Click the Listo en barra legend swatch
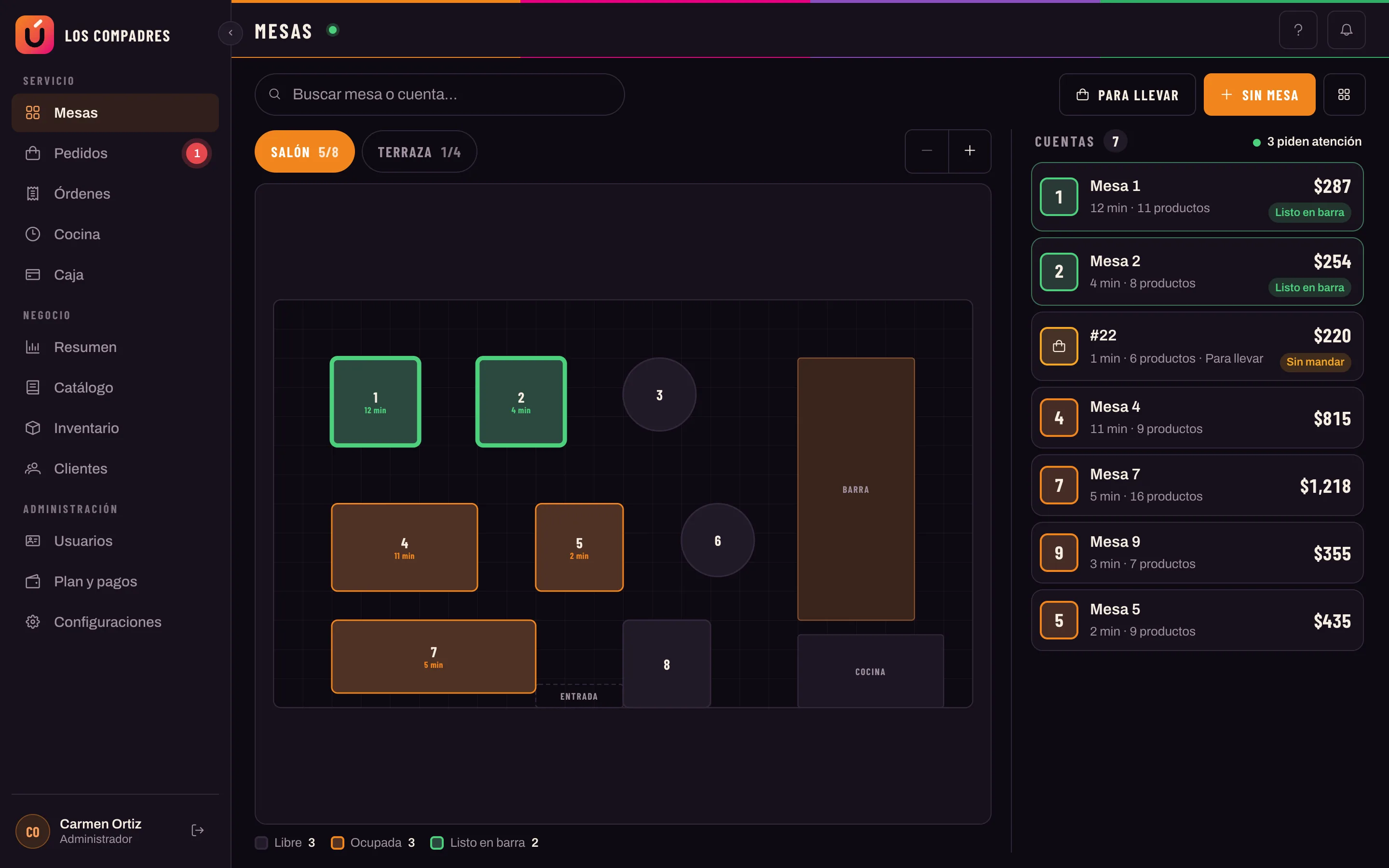The image size is (1389, 868). point(437,843)
